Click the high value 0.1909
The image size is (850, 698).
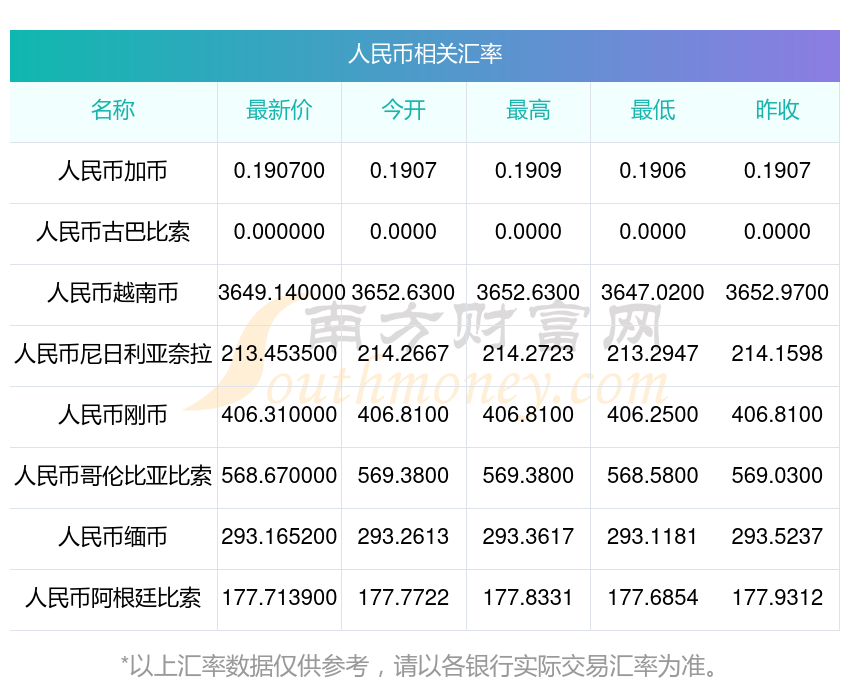[x=528, y=171]
